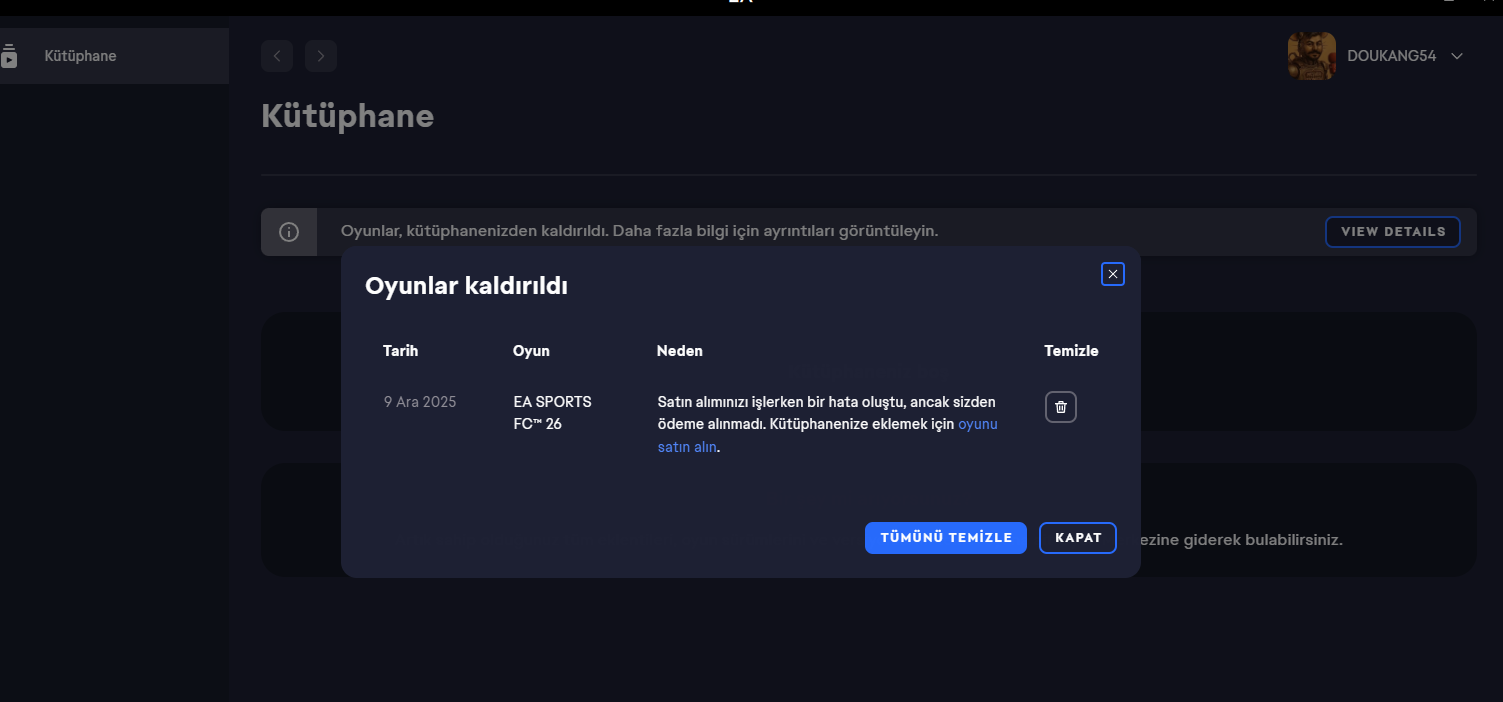Click the Neden column header
Screen dimensions: 1503x702
pyautogui.click(x=680, y=351)
